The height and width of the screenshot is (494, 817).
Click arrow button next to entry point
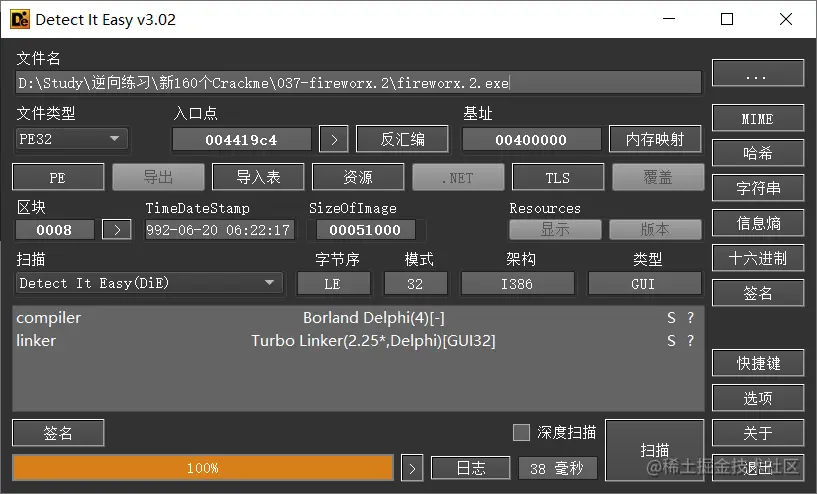click(x=333, y=140)
